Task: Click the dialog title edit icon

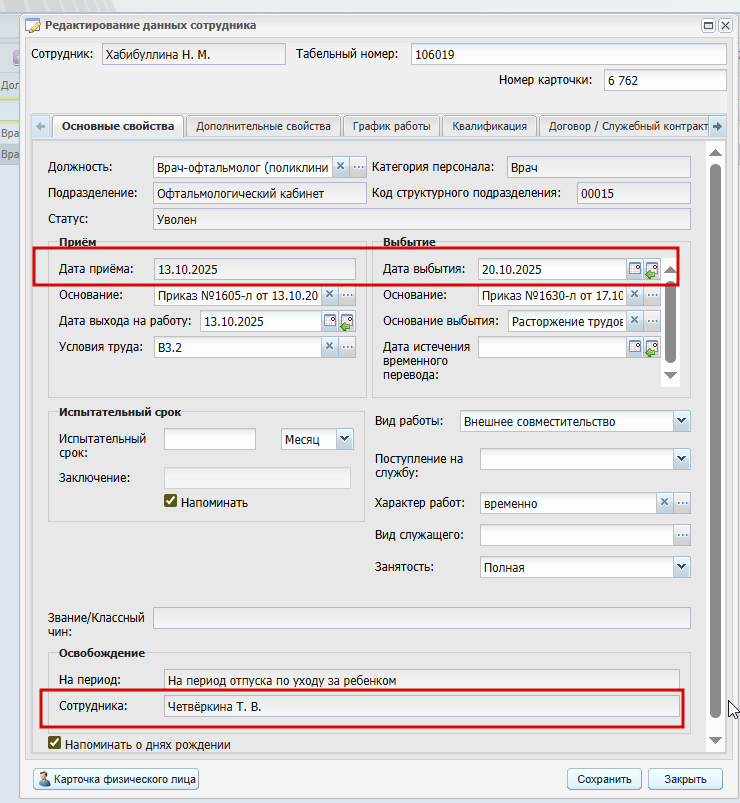Action: (33, 25)
